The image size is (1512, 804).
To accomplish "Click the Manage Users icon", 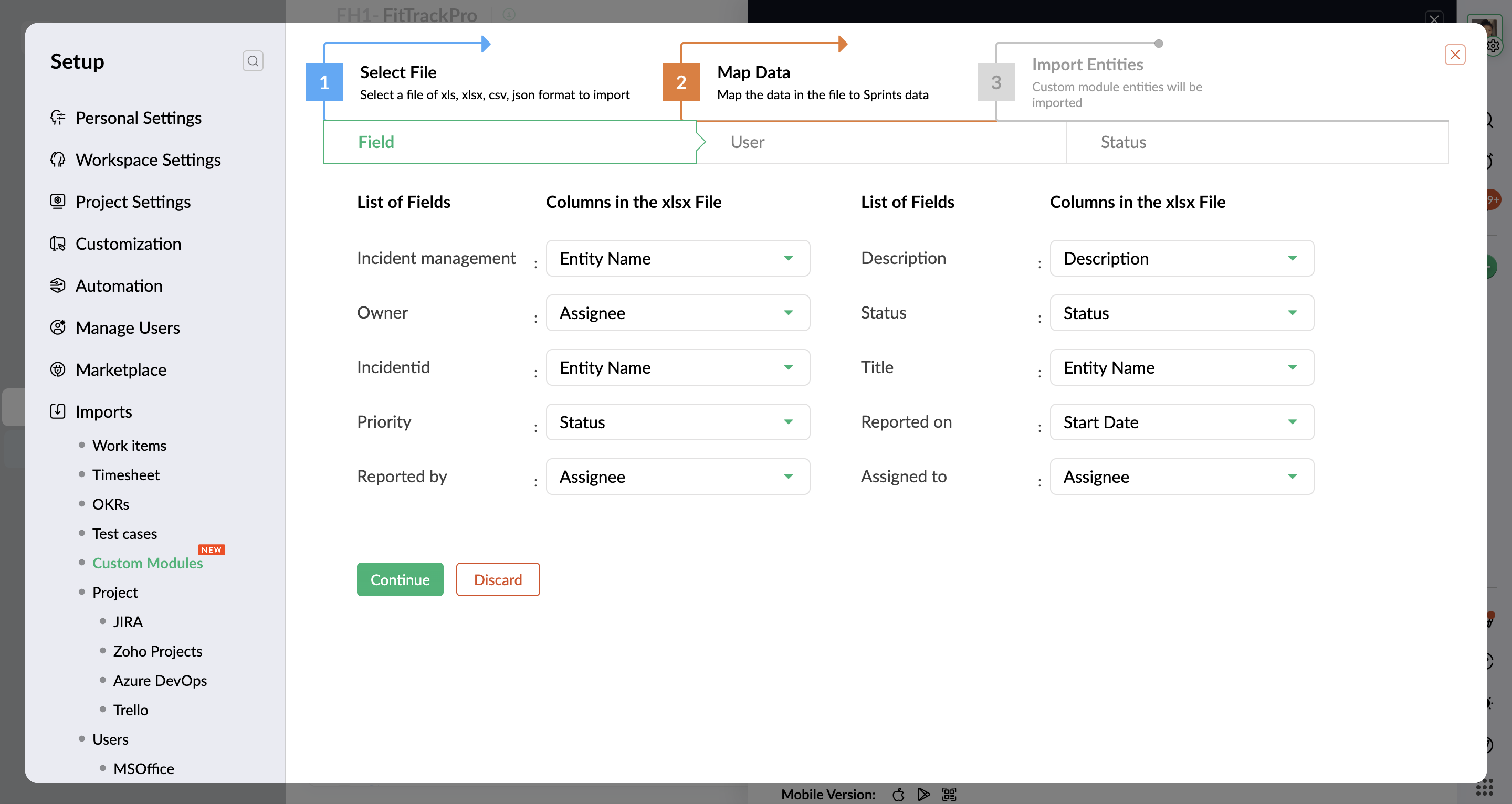I will click(x=58, y=327).
